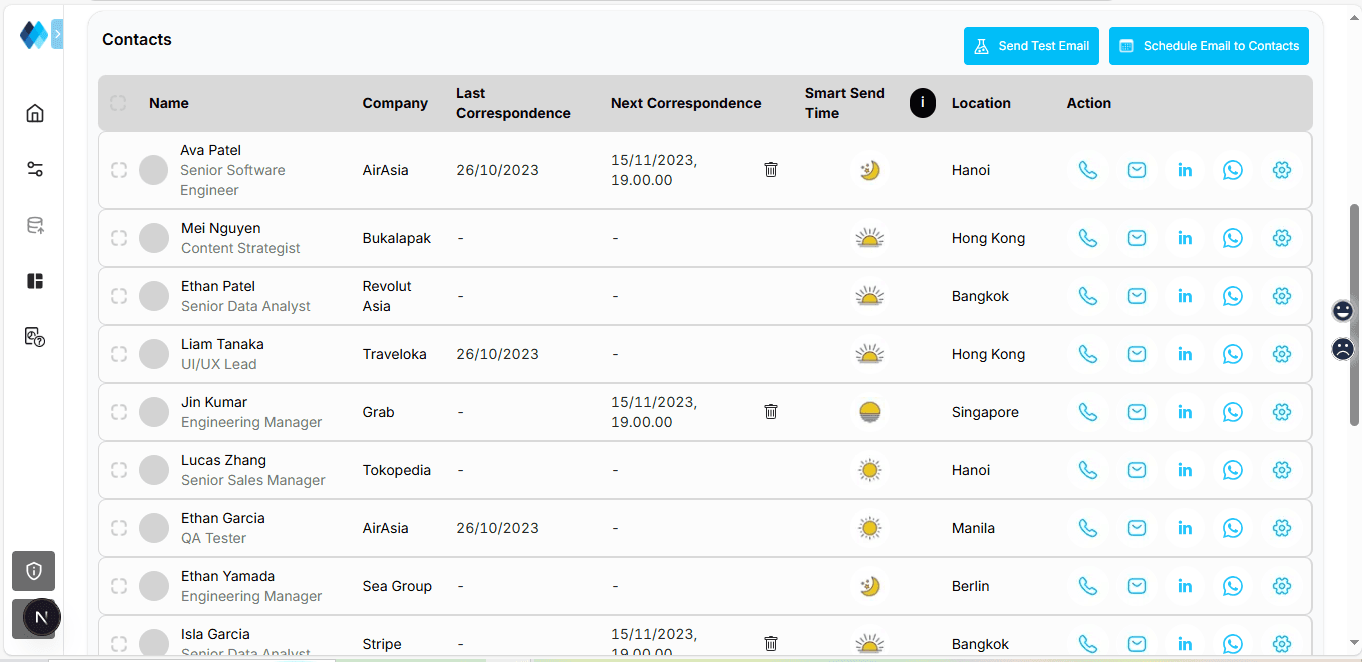This screenshot has width=1362, height=662.
Task: Open sidebar filter sliders icon
Action: click(35, 169)
